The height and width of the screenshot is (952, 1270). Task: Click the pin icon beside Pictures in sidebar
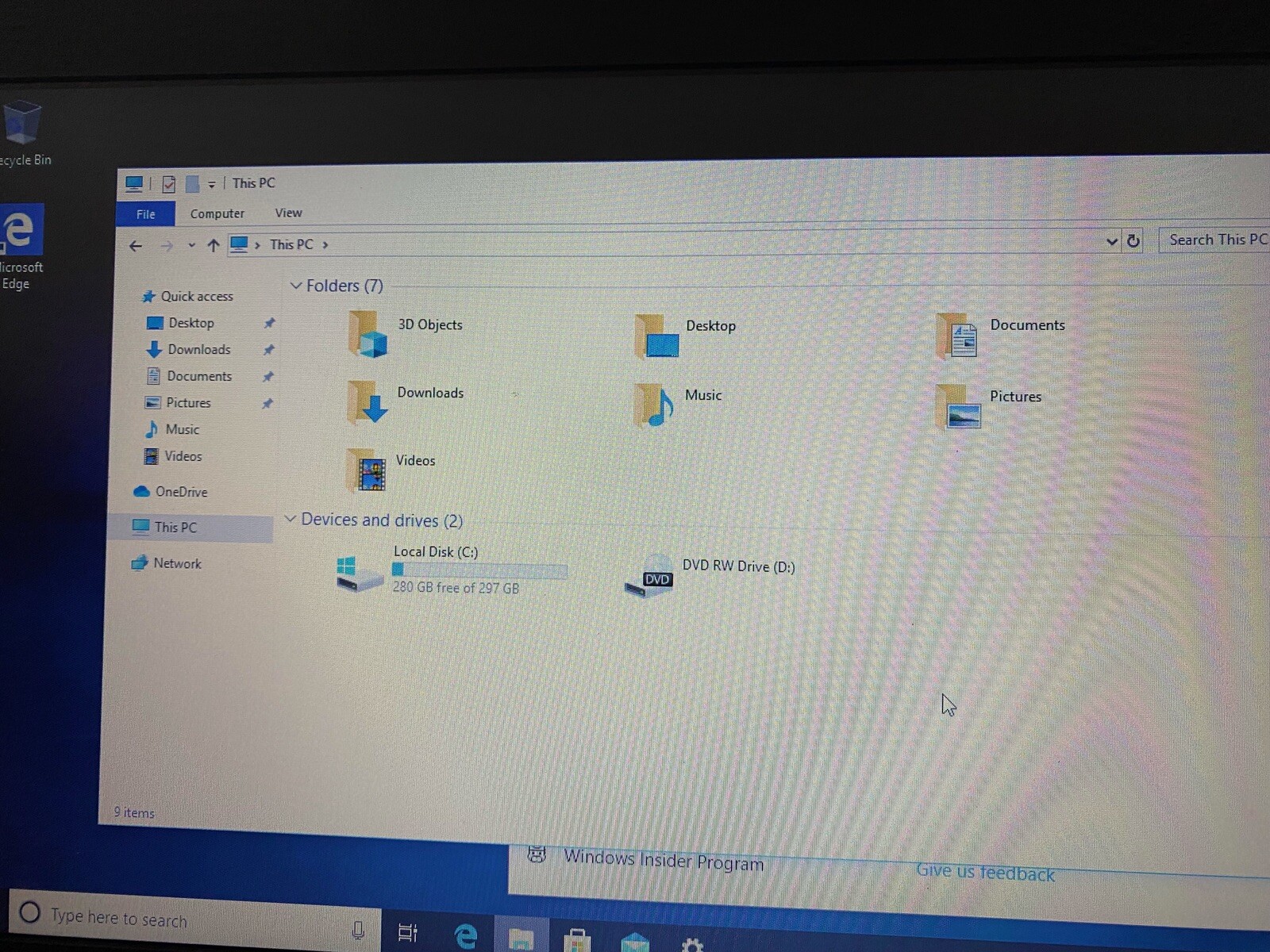click(x=267, y=404)
